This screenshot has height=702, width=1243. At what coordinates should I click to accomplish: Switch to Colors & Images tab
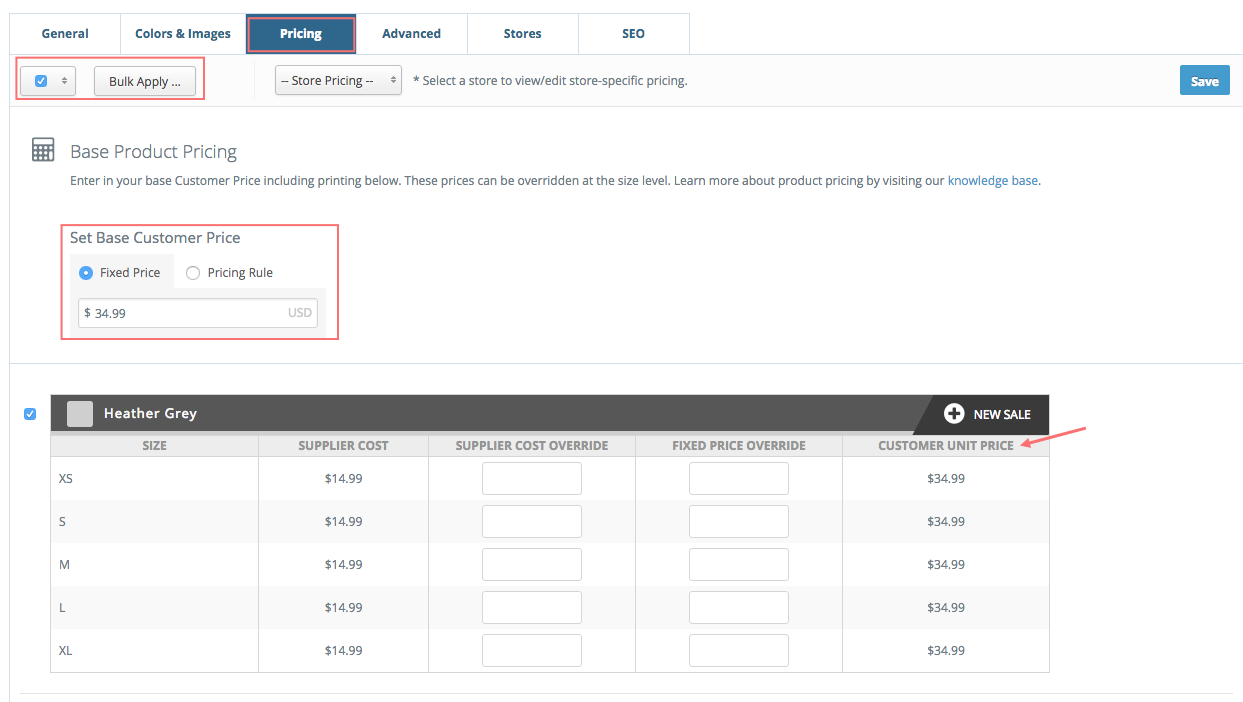point(183,34)
